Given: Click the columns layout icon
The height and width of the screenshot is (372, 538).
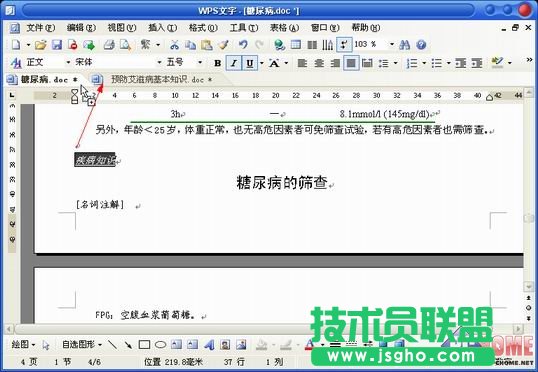Looking at the screenshot, I should click(x=312, y=45).
